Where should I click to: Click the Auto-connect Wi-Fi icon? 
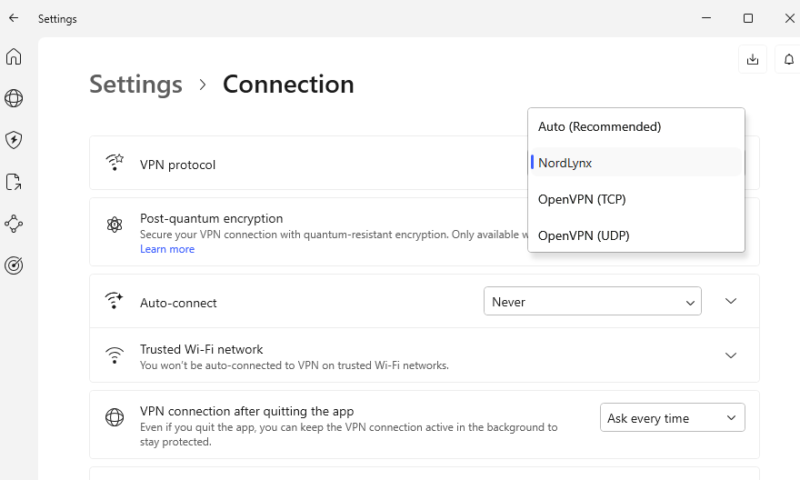tap(114, 300)
